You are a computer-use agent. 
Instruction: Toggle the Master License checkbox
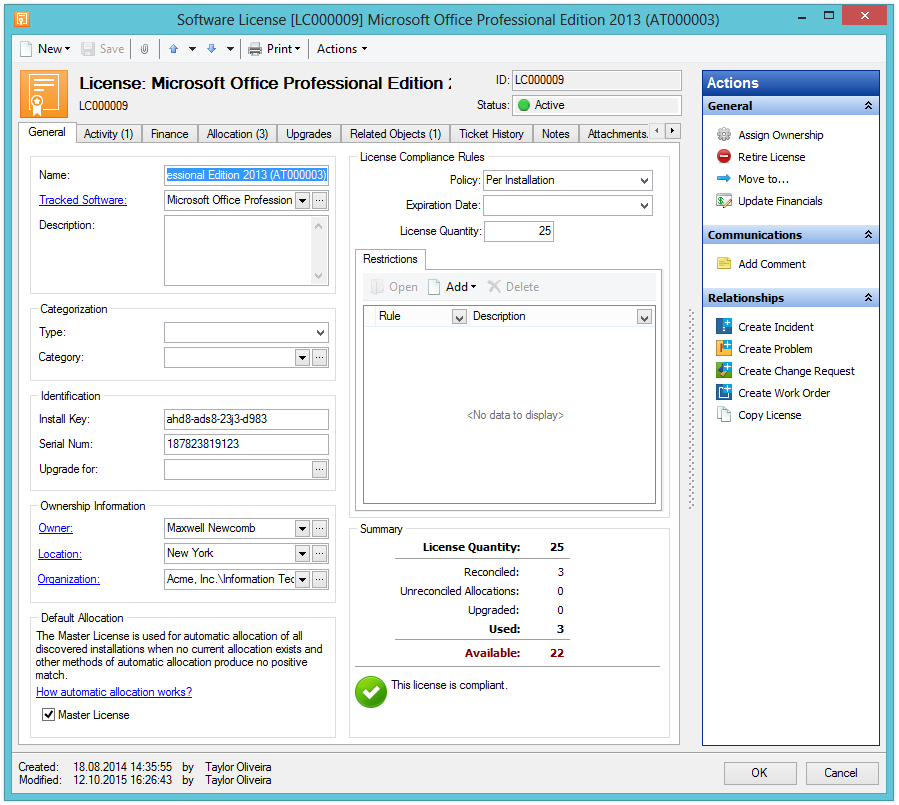pyautogui.click(x=49, y=715)
